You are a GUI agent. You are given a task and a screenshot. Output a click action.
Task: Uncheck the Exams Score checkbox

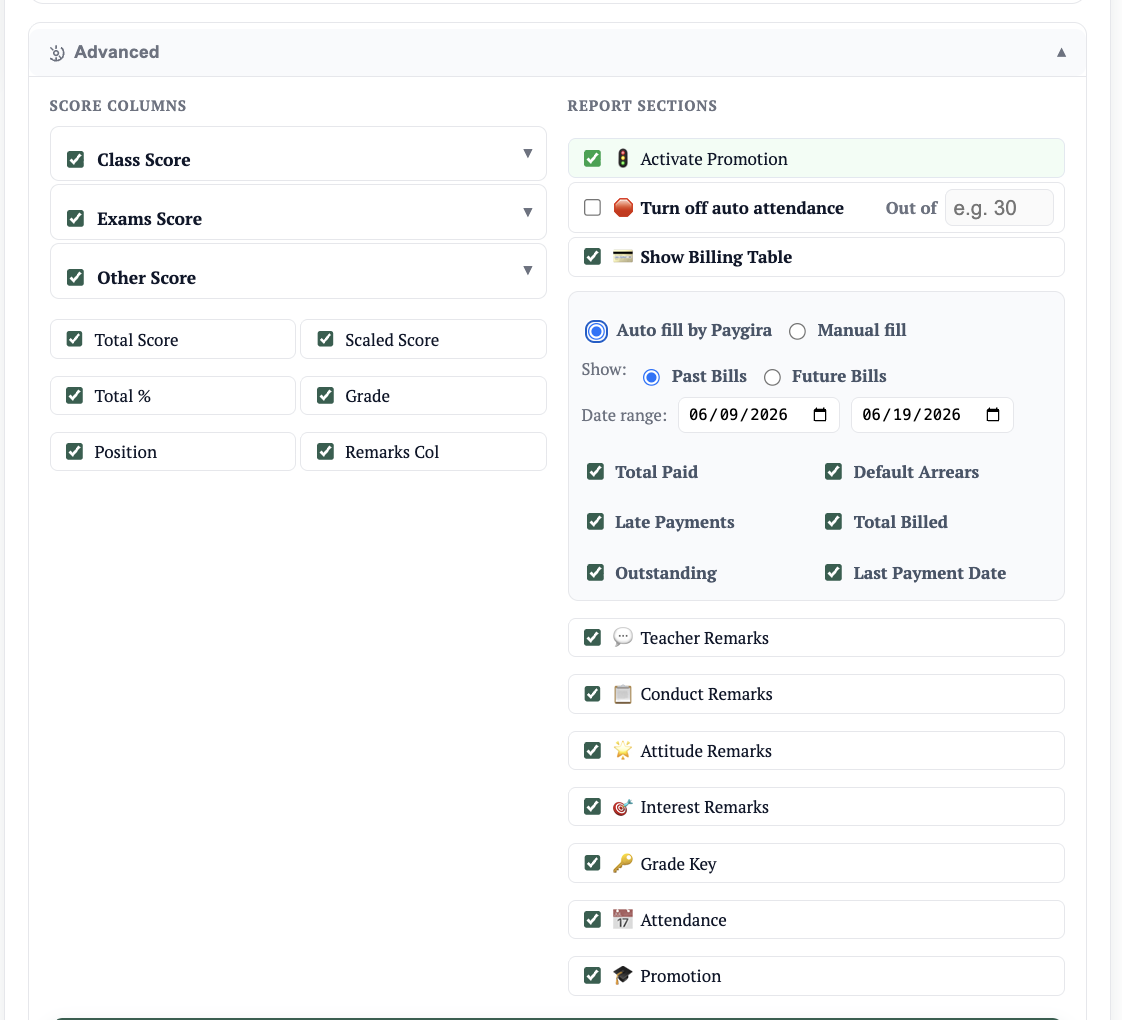[x=76, y=218]
